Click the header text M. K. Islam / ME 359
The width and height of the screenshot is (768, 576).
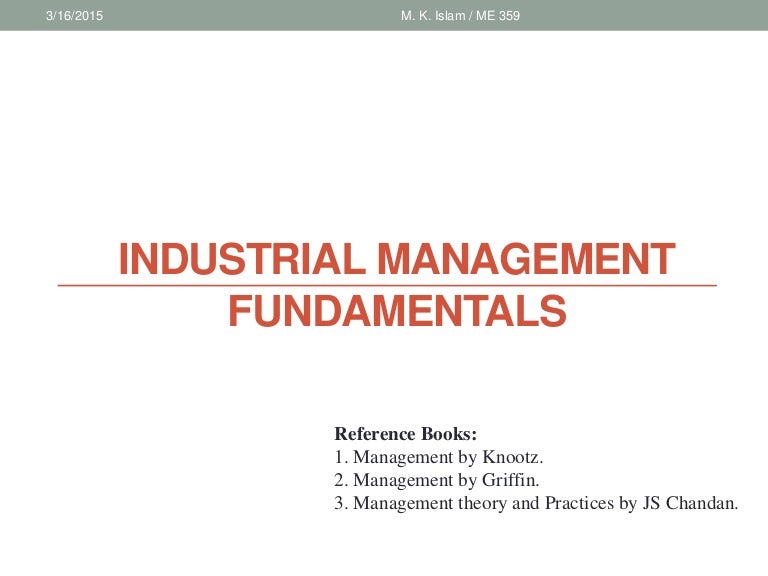click(x=460, y=16)
